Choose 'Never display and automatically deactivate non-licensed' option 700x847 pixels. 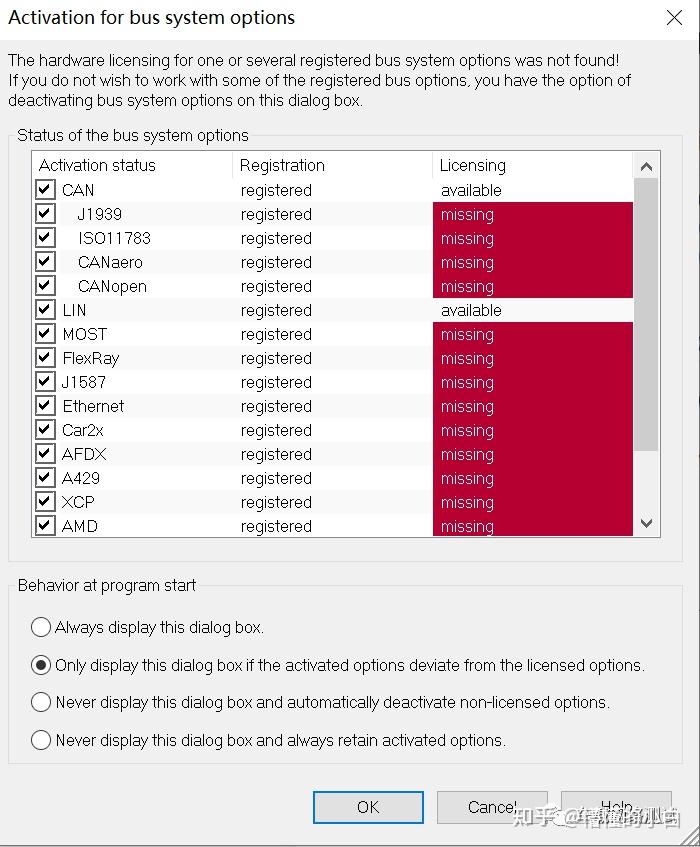point(41,702)
